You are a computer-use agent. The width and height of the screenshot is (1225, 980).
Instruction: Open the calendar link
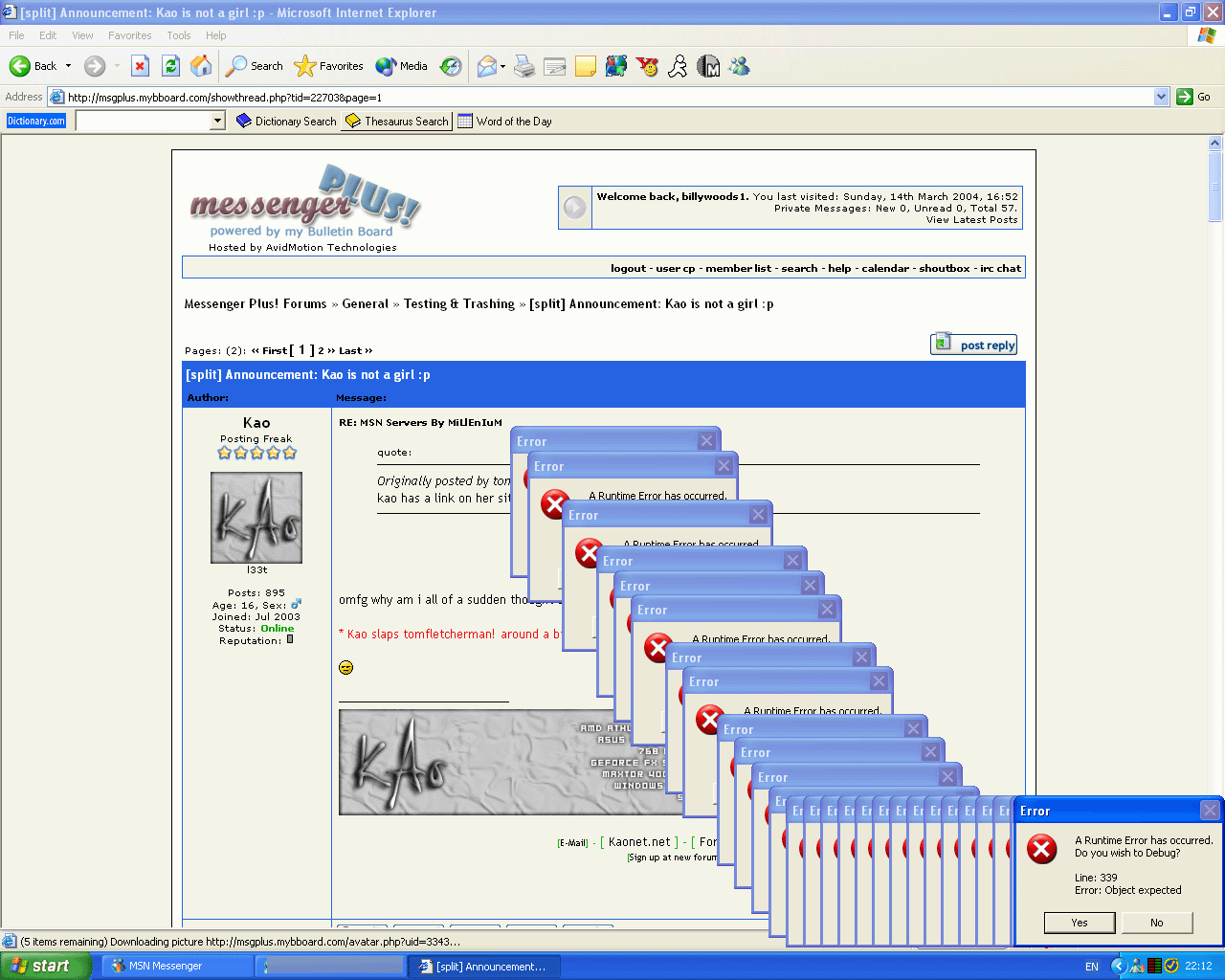885,269
